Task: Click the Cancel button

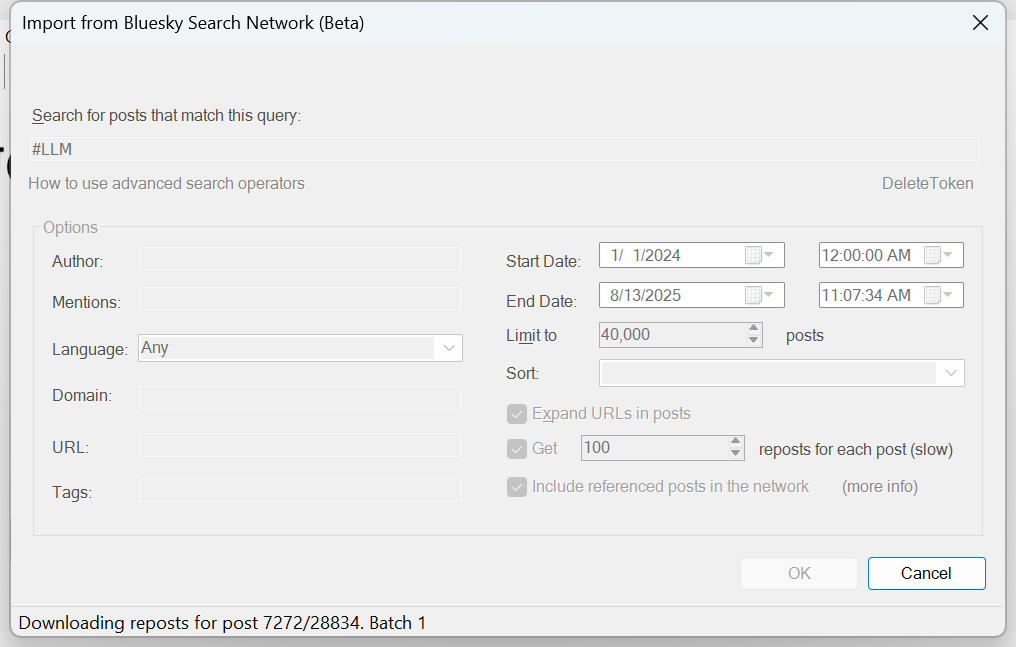Action: (926, 573)
